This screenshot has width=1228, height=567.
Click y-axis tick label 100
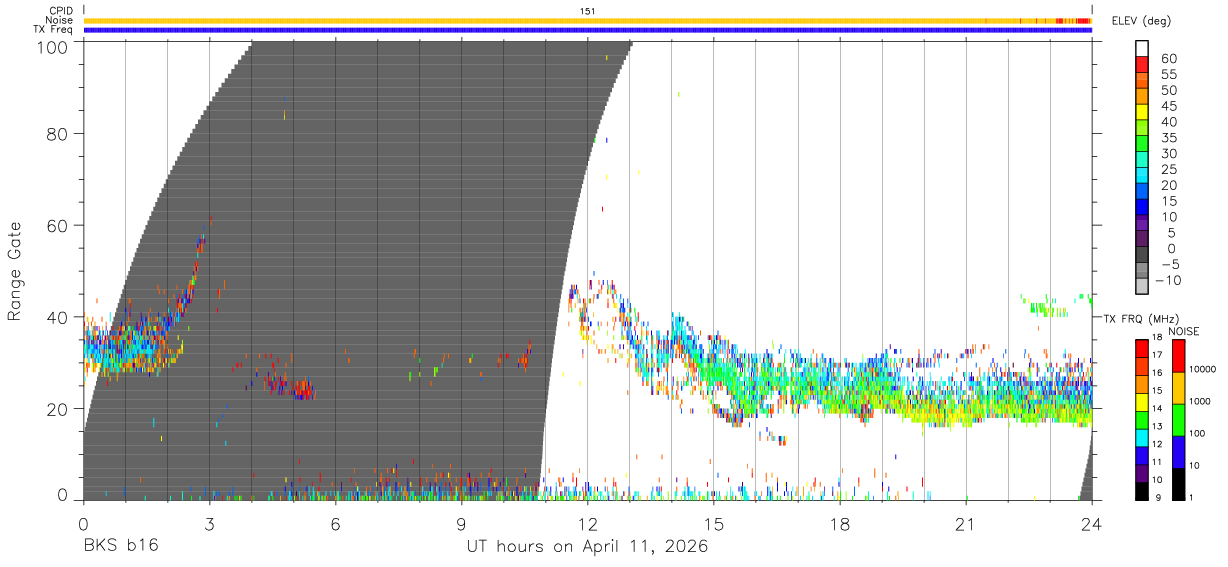click(x=54, y=45)
